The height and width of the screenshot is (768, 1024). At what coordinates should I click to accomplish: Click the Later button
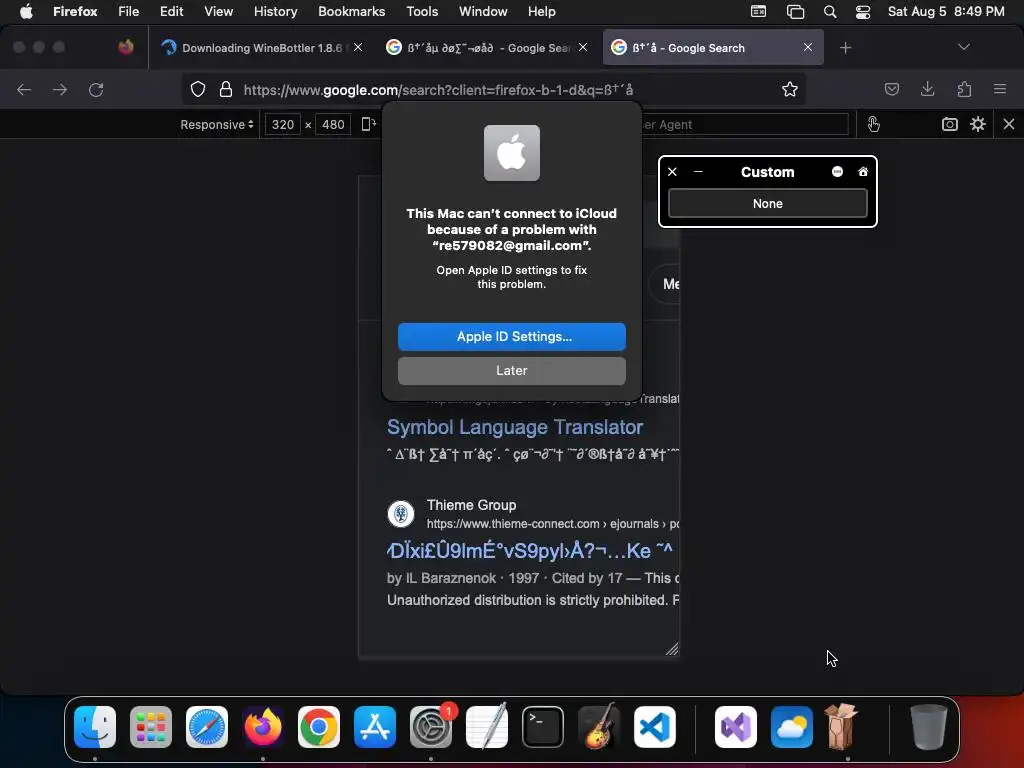[511, 370]
